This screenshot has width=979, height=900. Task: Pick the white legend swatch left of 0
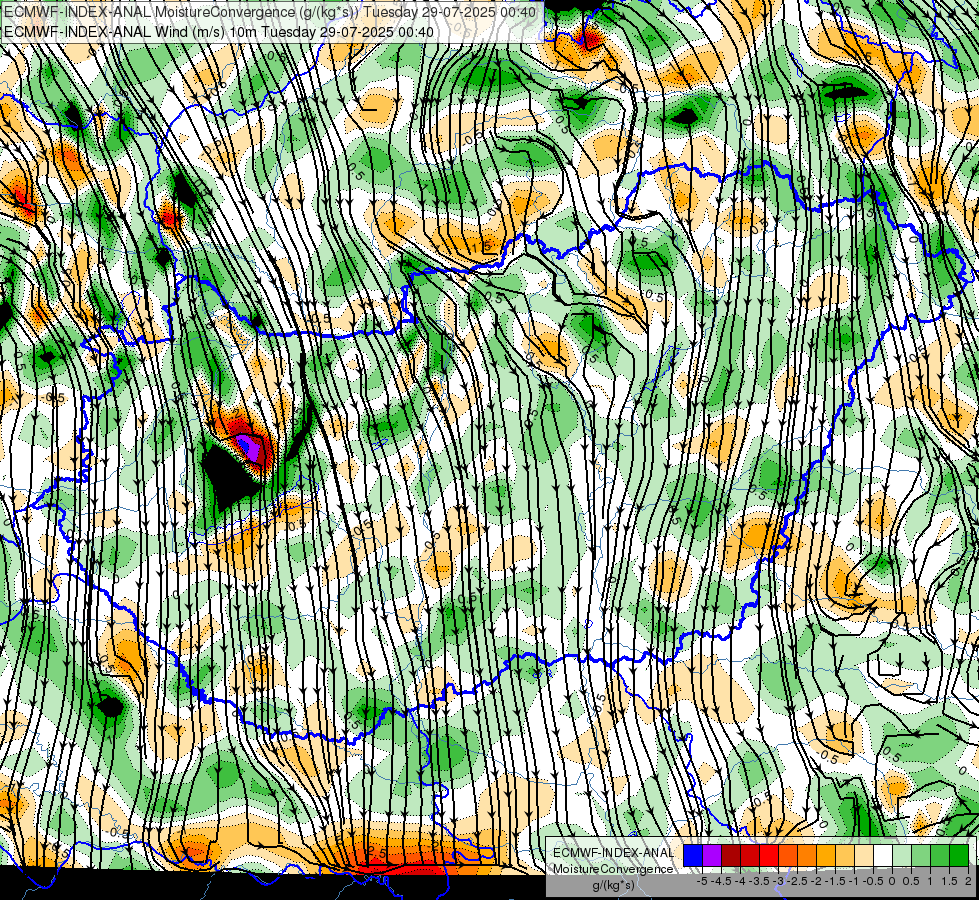883,856
